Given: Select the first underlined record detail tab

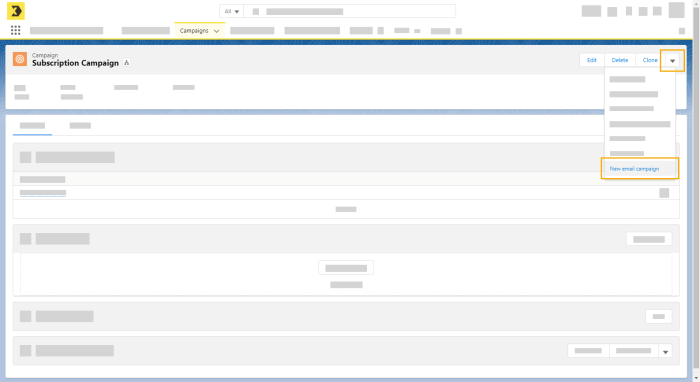Looking at the screenshot, I should (x=32, y=126).
